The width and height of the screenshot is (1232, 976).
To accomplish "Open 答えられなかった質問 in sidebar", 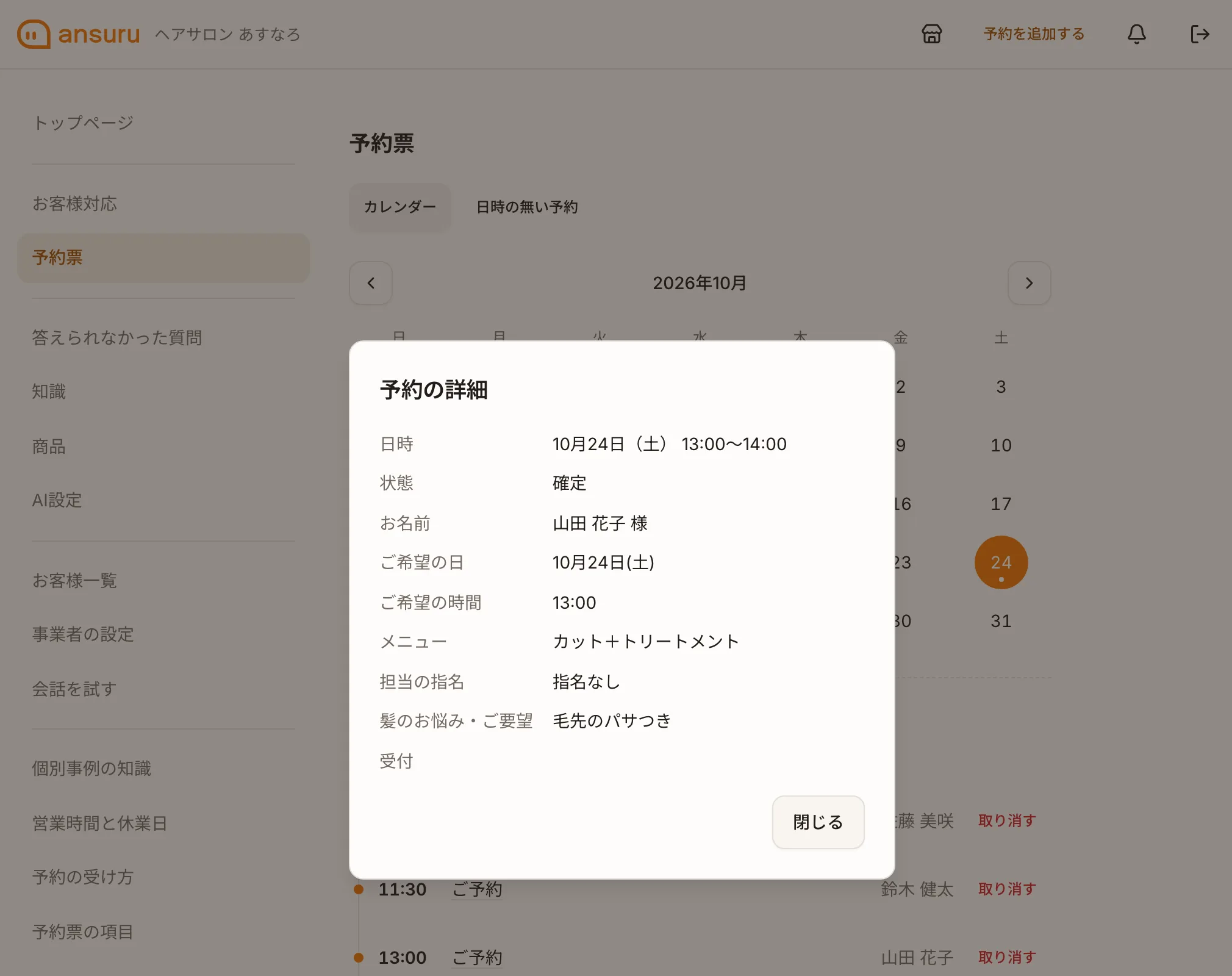I will [117, 337].
